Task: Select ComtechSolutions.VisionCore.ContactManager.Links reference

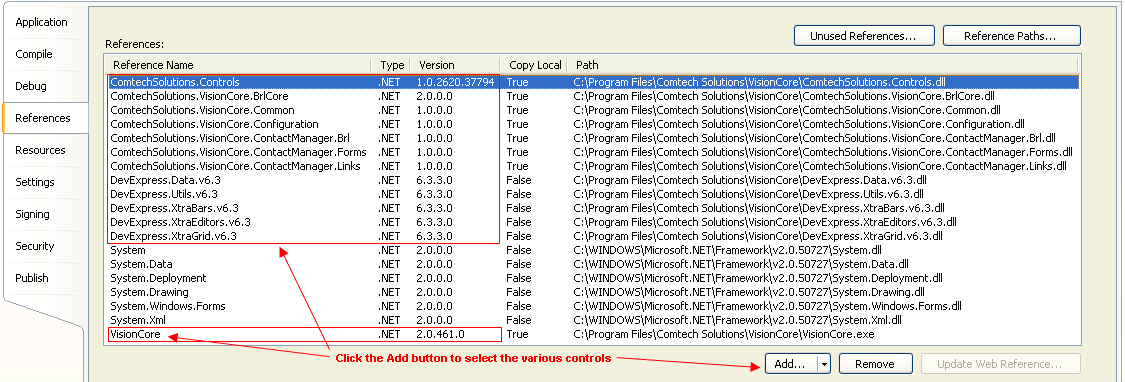Action: (593, 166)
